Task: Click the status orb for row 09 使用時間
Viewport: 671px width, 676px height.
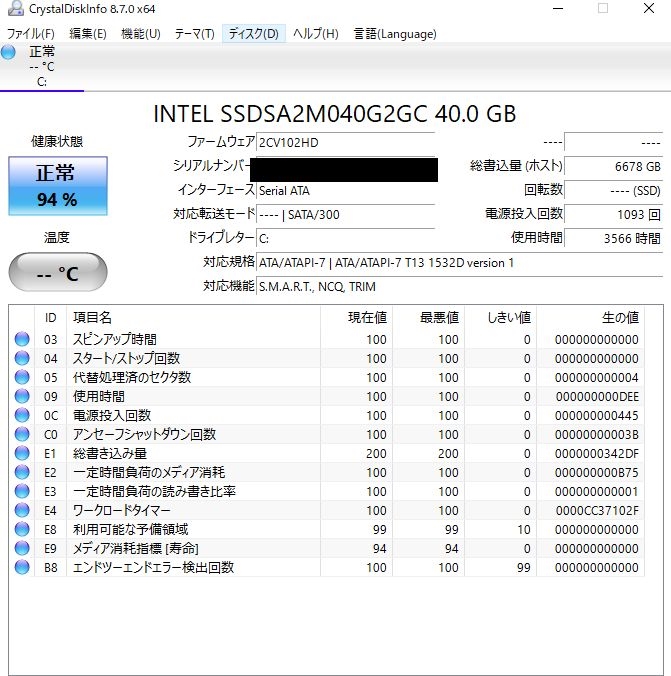Action: pos(22,396)
